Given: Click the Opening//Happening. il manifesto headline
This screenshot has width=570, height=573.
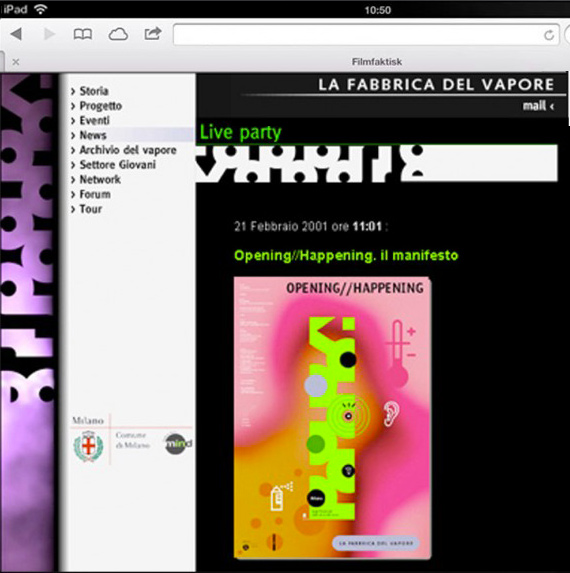Looking at the screenshot, I should click(346, 255).
